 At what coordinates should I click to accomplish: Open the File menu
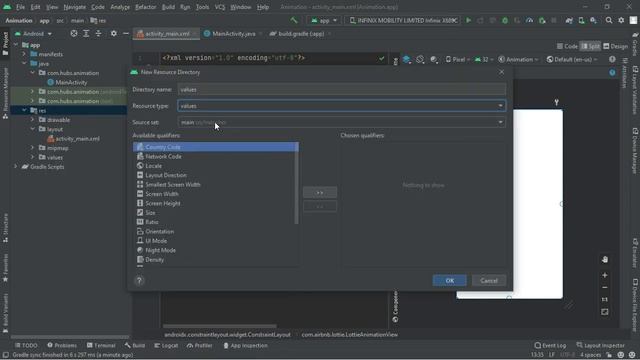coord(20,7)
